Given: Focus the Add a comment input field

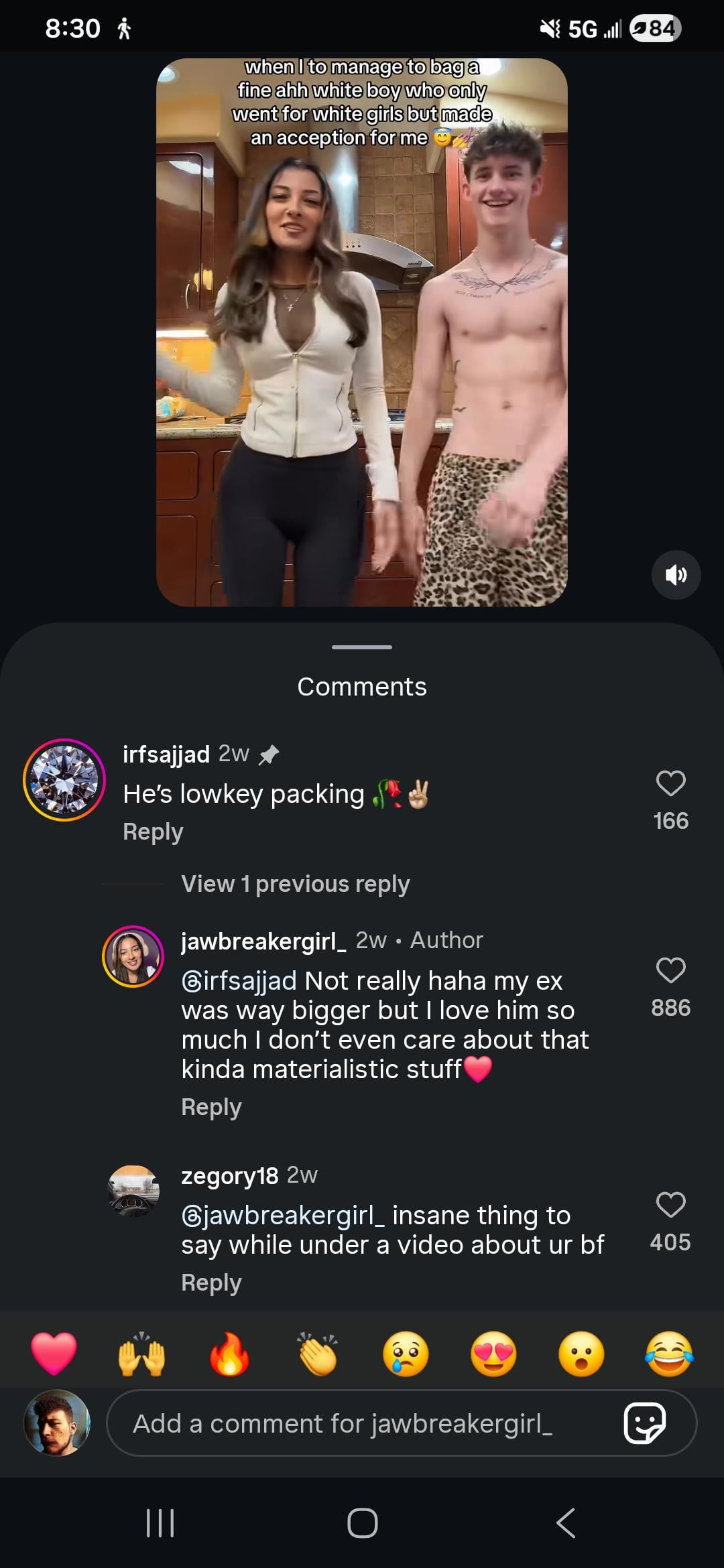Looking at the screenshot, I should [362, 1423].
